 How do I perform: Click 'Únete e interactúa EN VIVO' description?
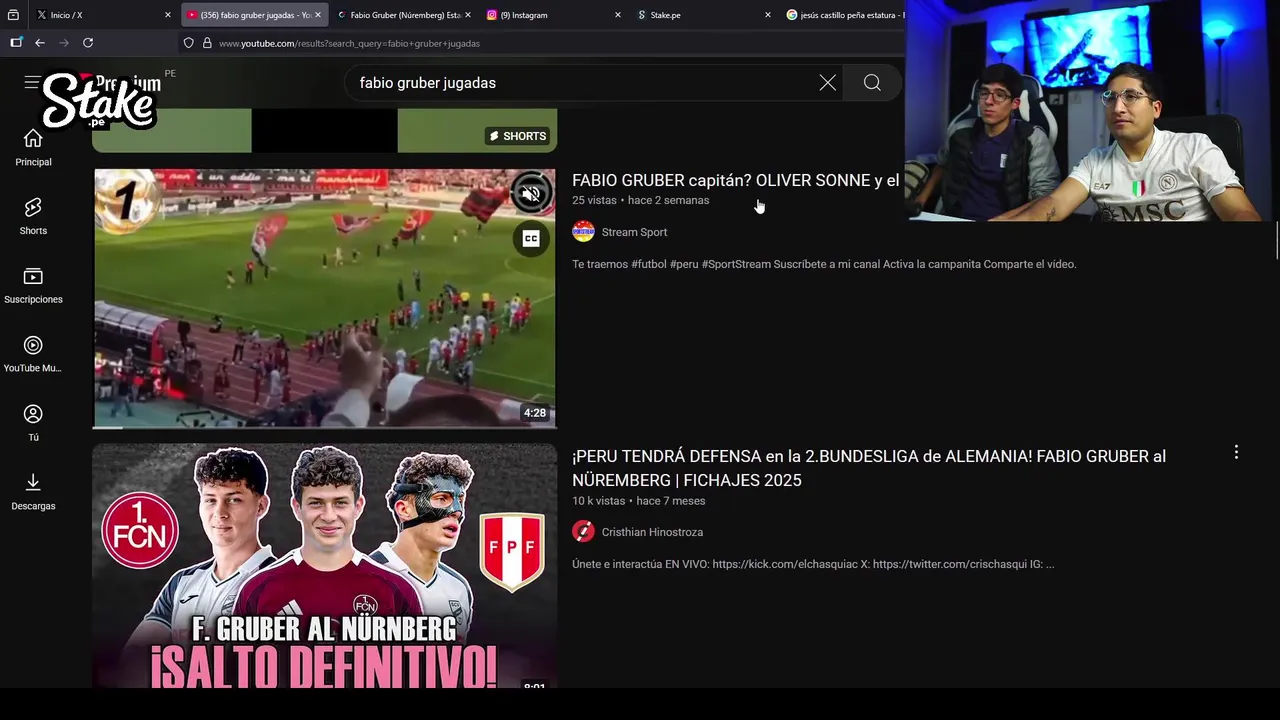813,564
